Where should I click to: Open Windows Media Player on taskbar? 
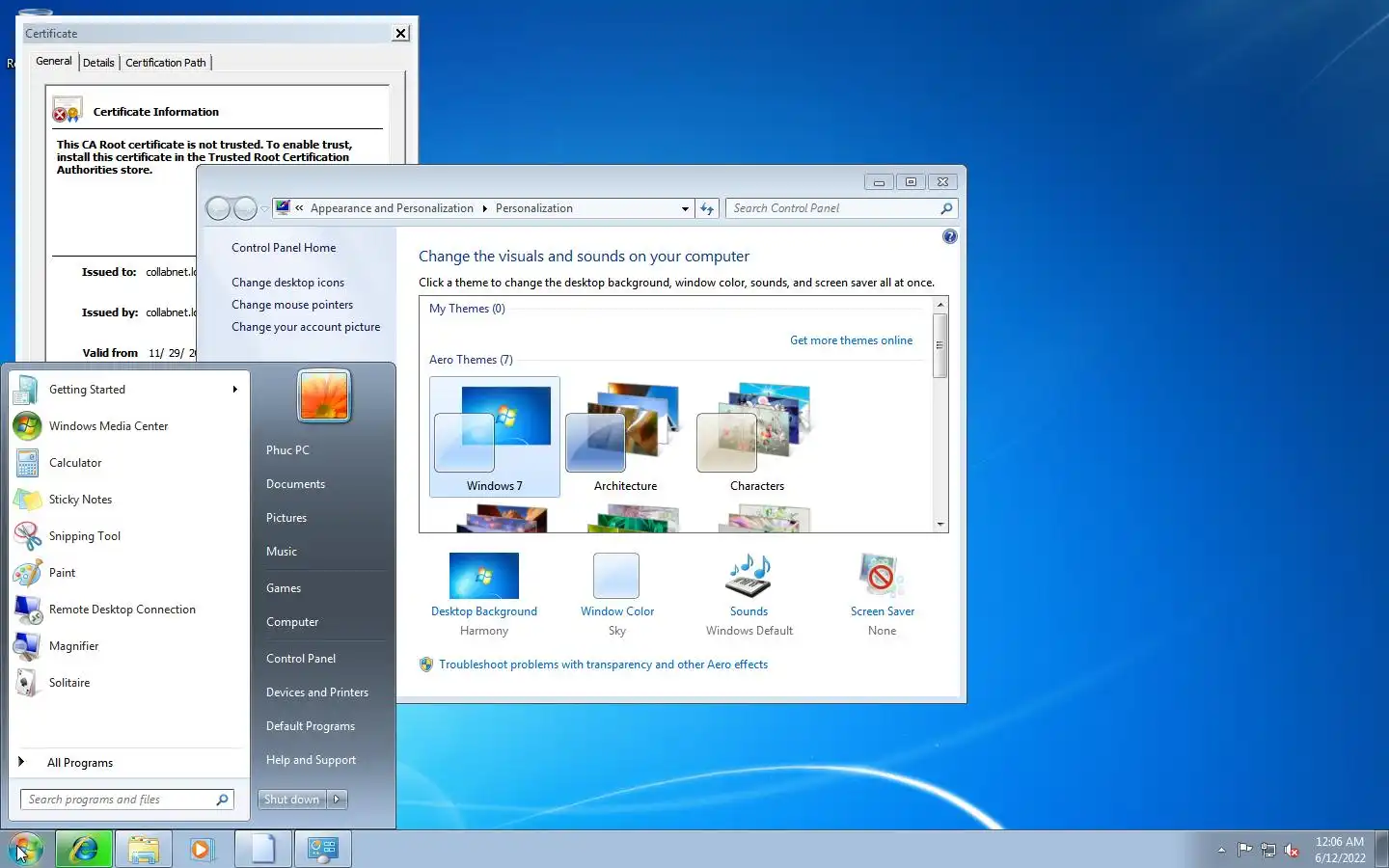click(202, 849)
